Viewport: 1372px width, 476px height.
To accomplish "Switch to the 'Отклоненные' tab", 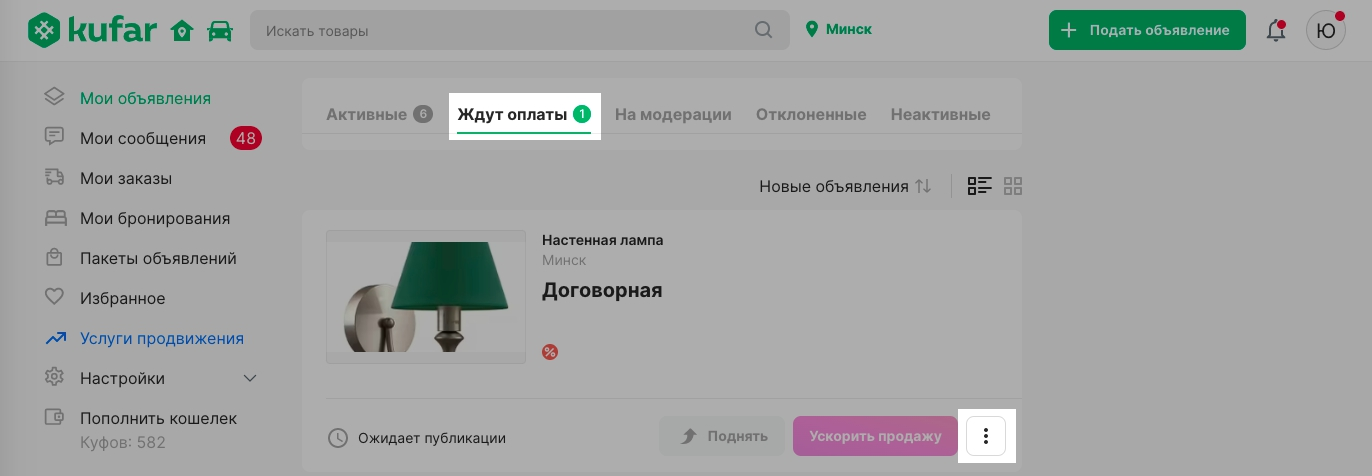I will [x=811, y=114].
